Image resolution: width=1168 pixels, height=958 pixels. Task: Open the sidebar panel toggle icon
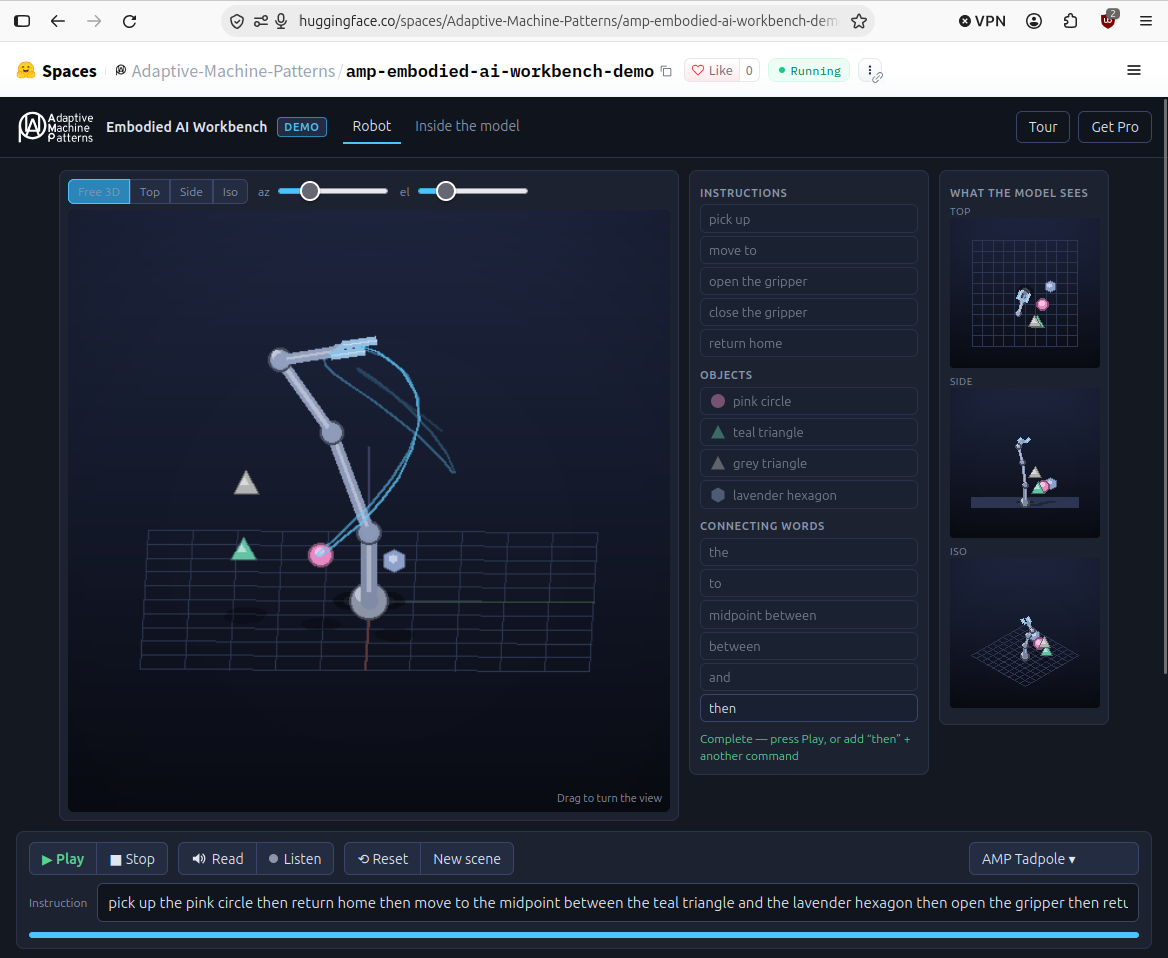[x=22, y=21]
